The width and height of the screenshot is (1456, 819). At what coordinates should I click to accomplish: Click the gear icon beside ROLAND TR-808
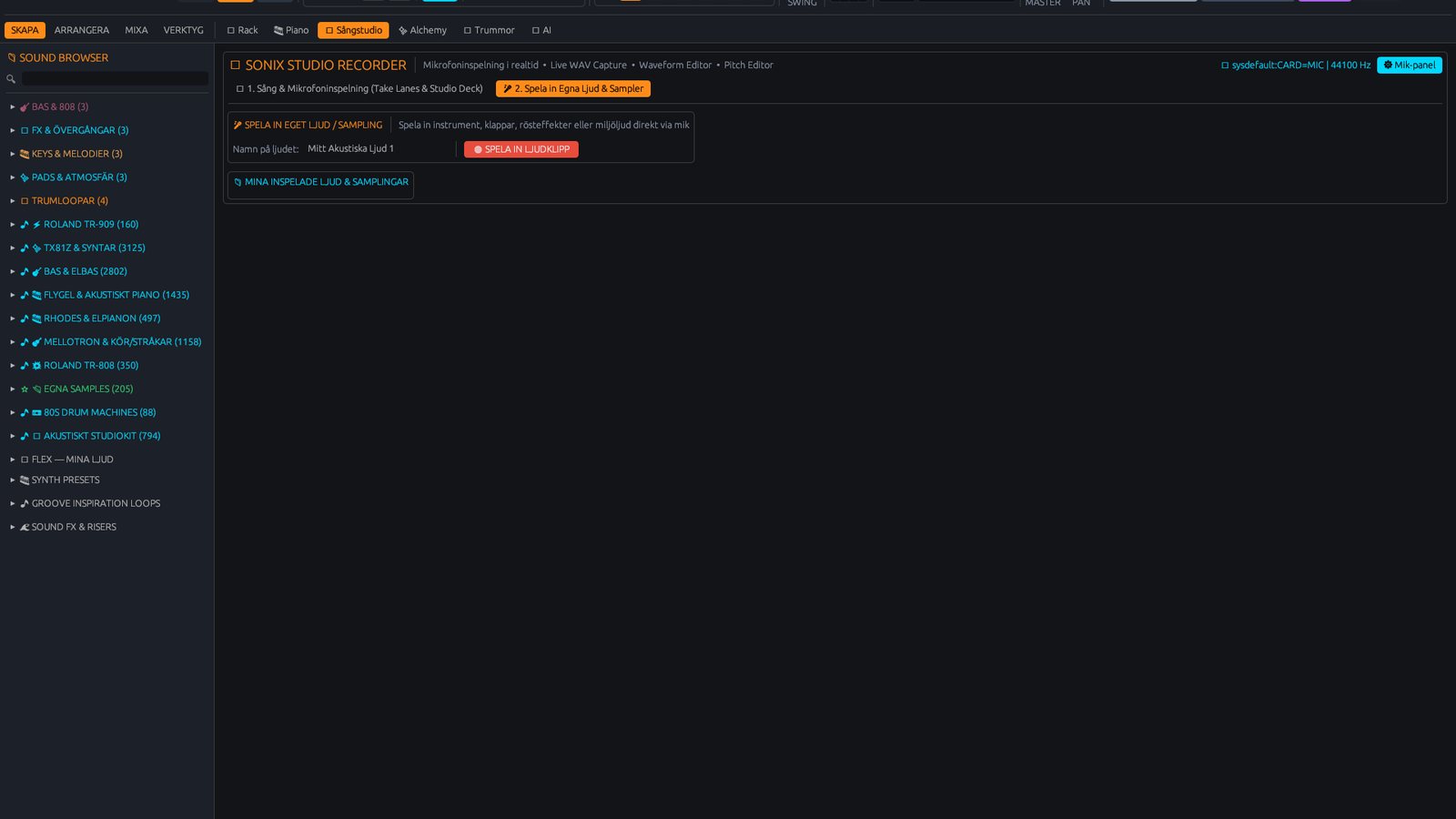(x=36, y=366)
